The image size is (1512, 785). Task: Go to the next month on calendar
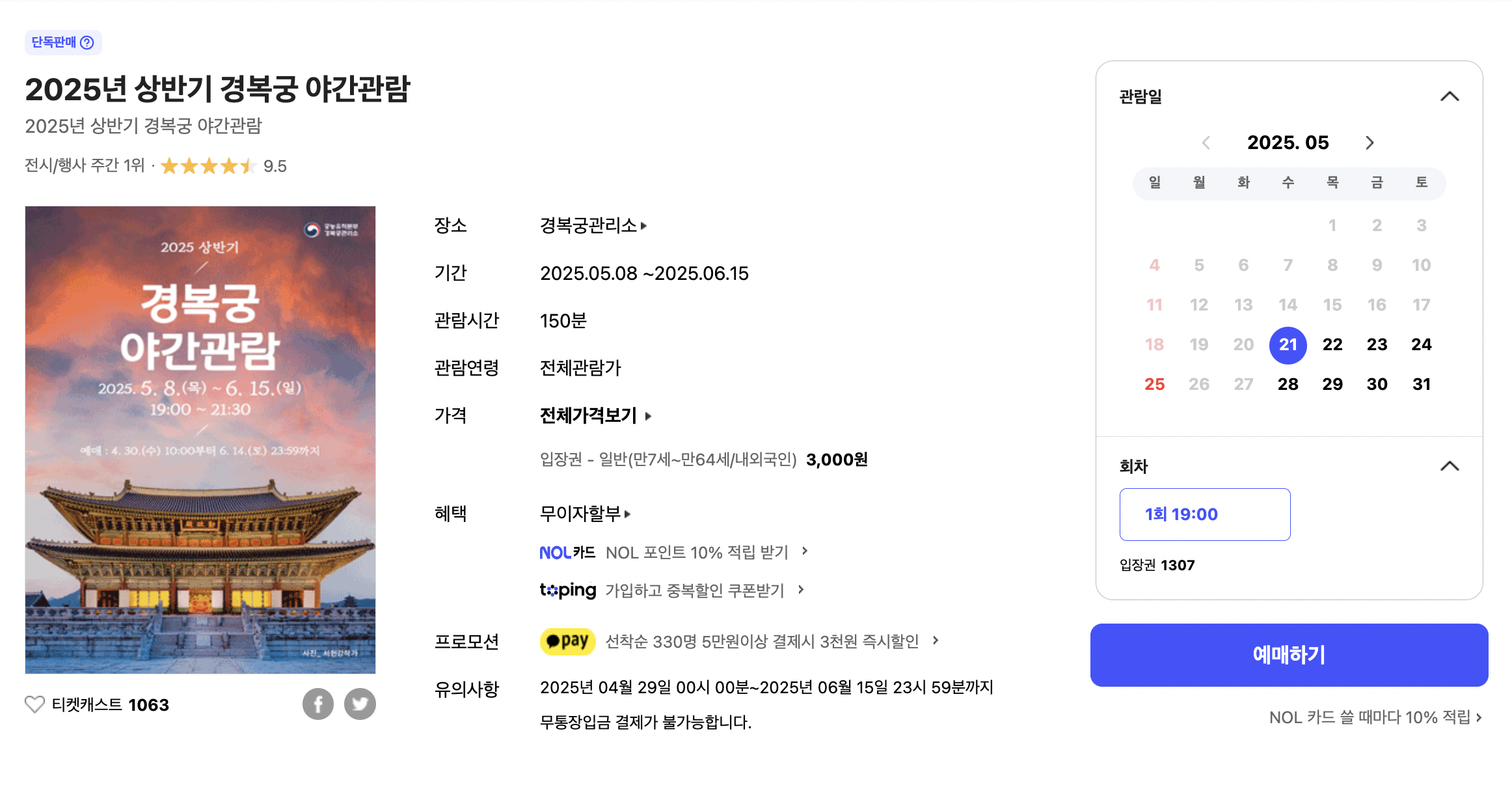tap(1370, 143)
